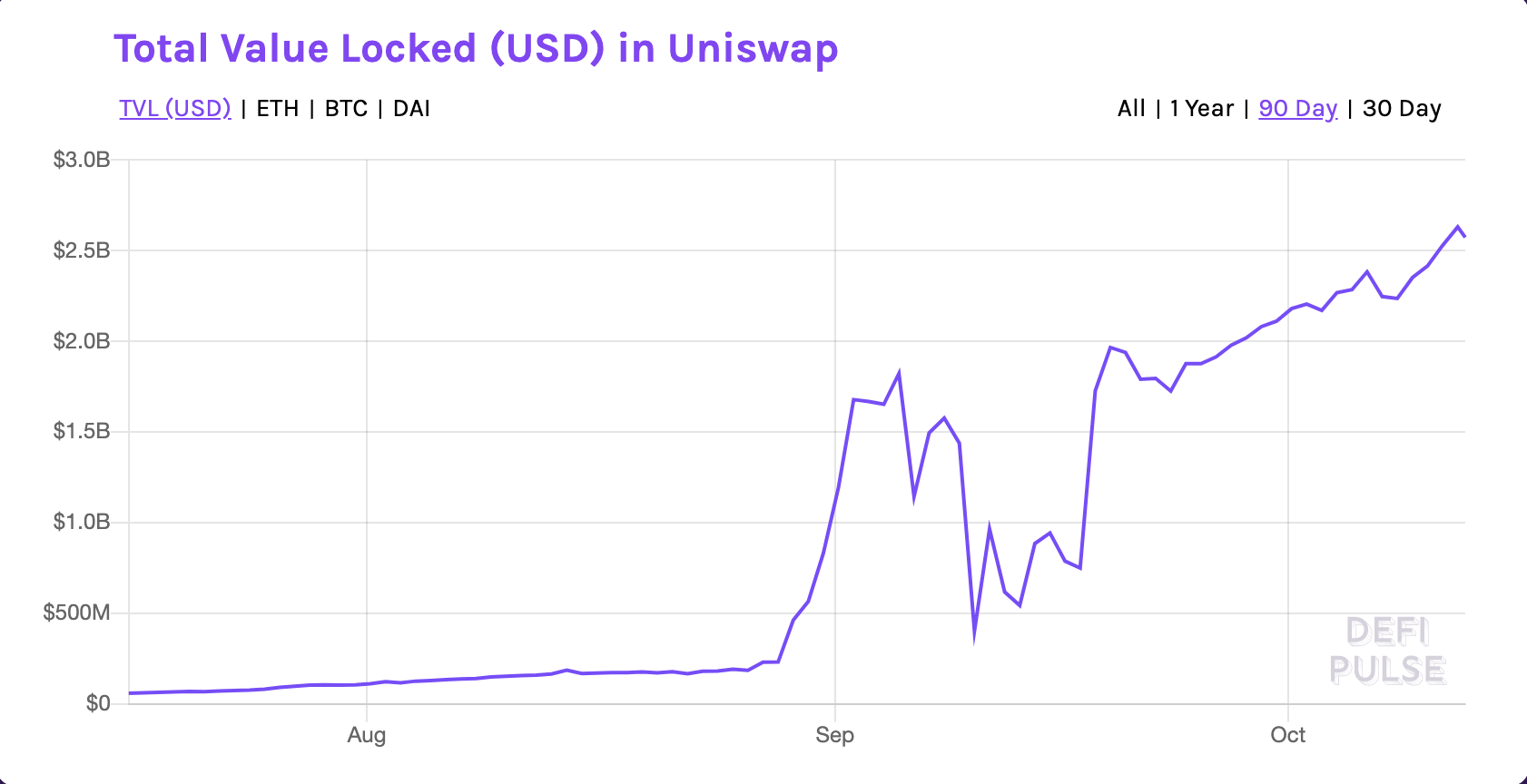Click the $3.0B y-axis label
Screen dimensions: 1527x784
pos(82,161)
